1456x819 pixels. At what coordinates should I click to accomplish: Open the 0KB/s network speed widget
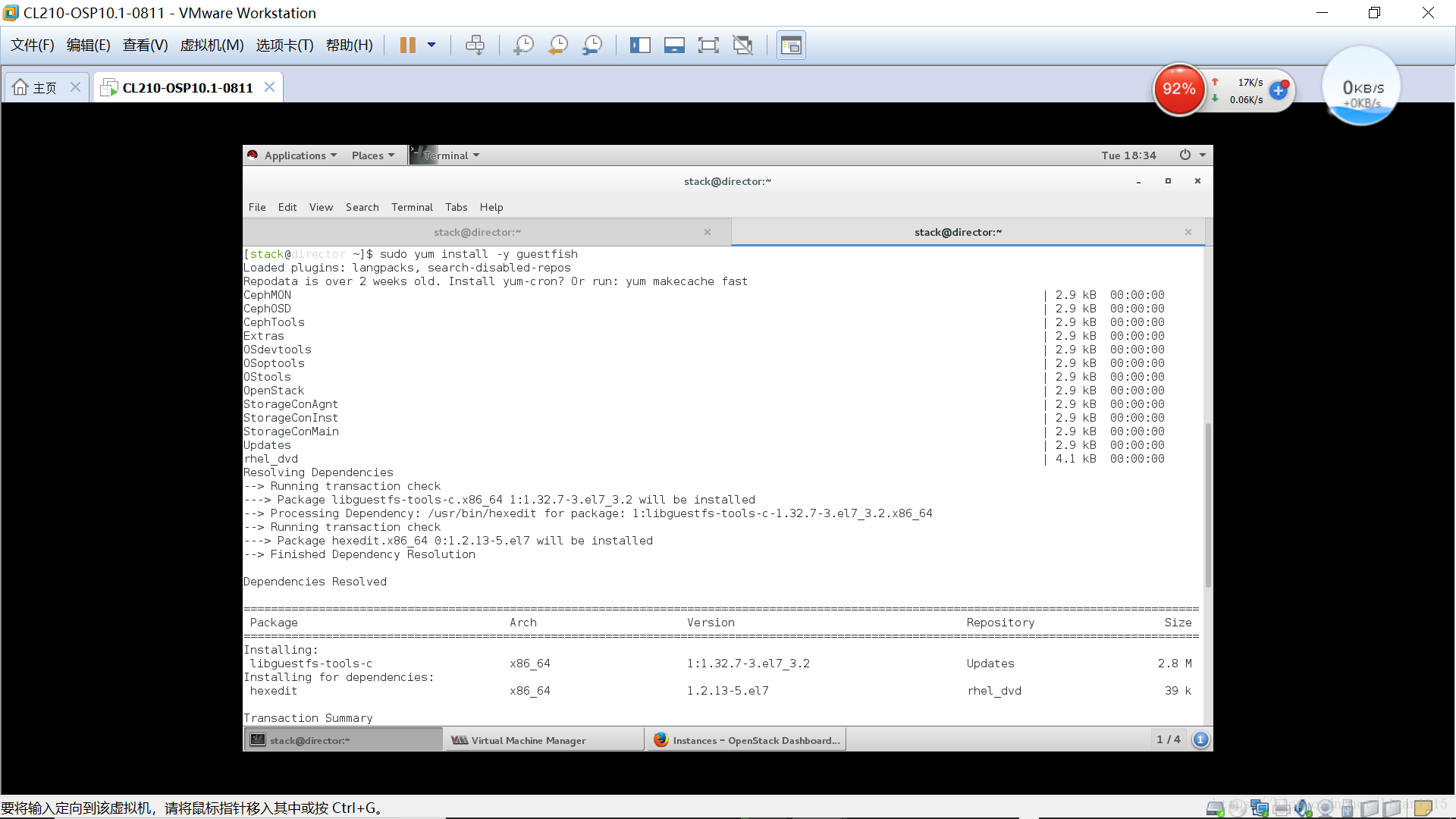click(1362, 86)
